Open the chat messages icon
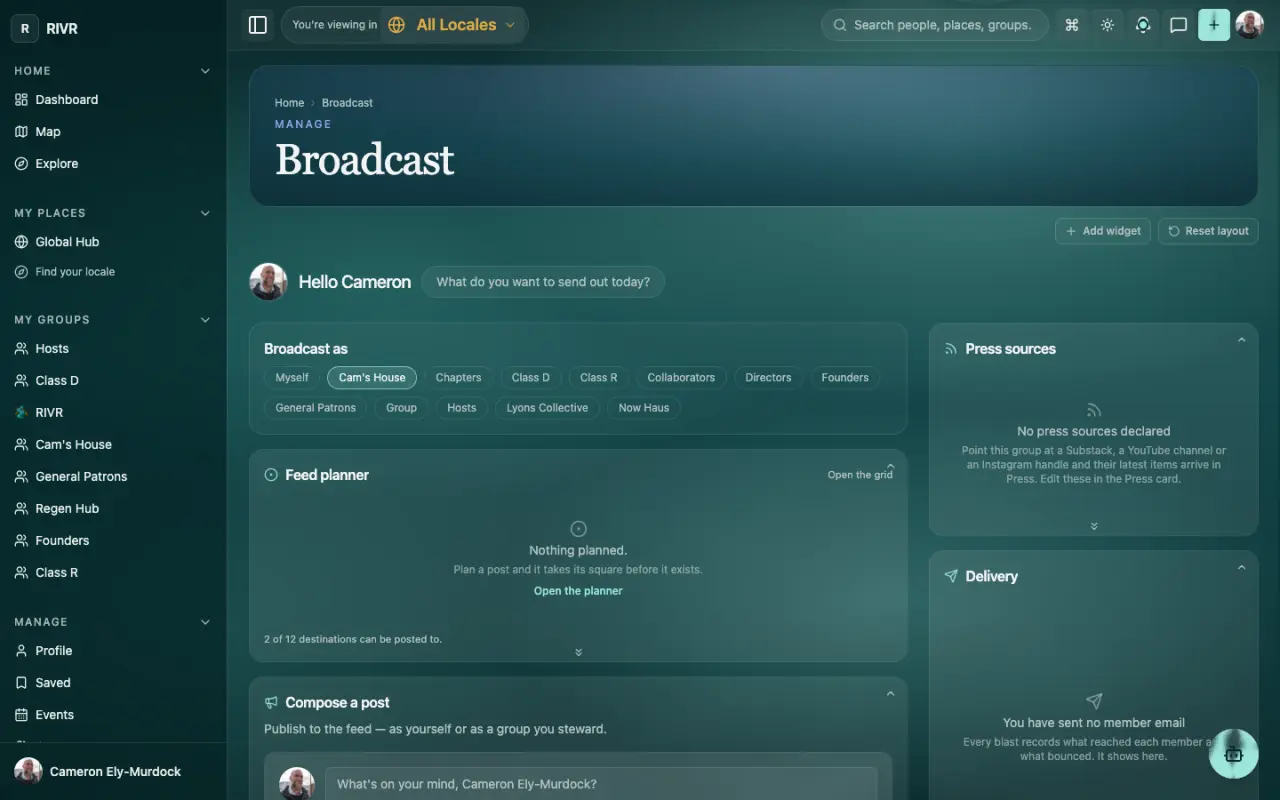This screenshot has width=1280, height=800. [1179, 25]
